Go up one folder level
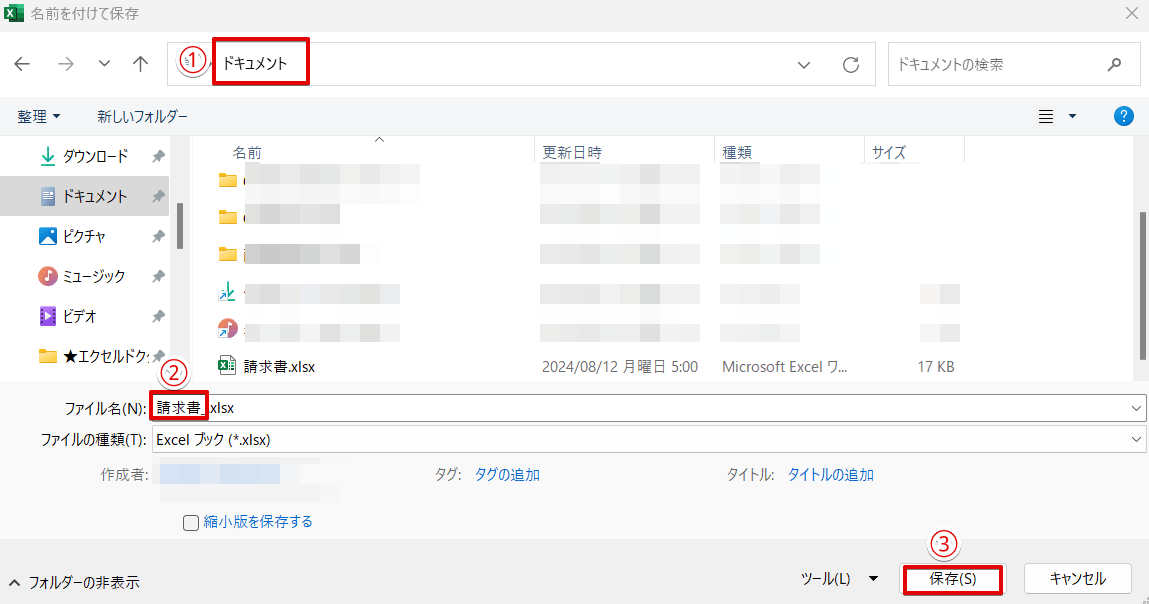1149x604 pixels. tap(139, 63)
